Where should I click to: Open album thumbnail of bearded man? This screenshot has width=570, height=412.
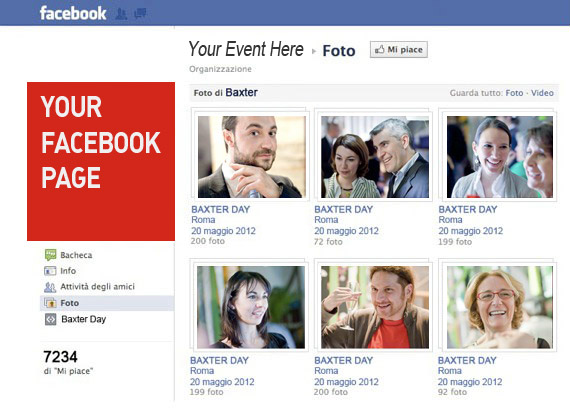251,157
